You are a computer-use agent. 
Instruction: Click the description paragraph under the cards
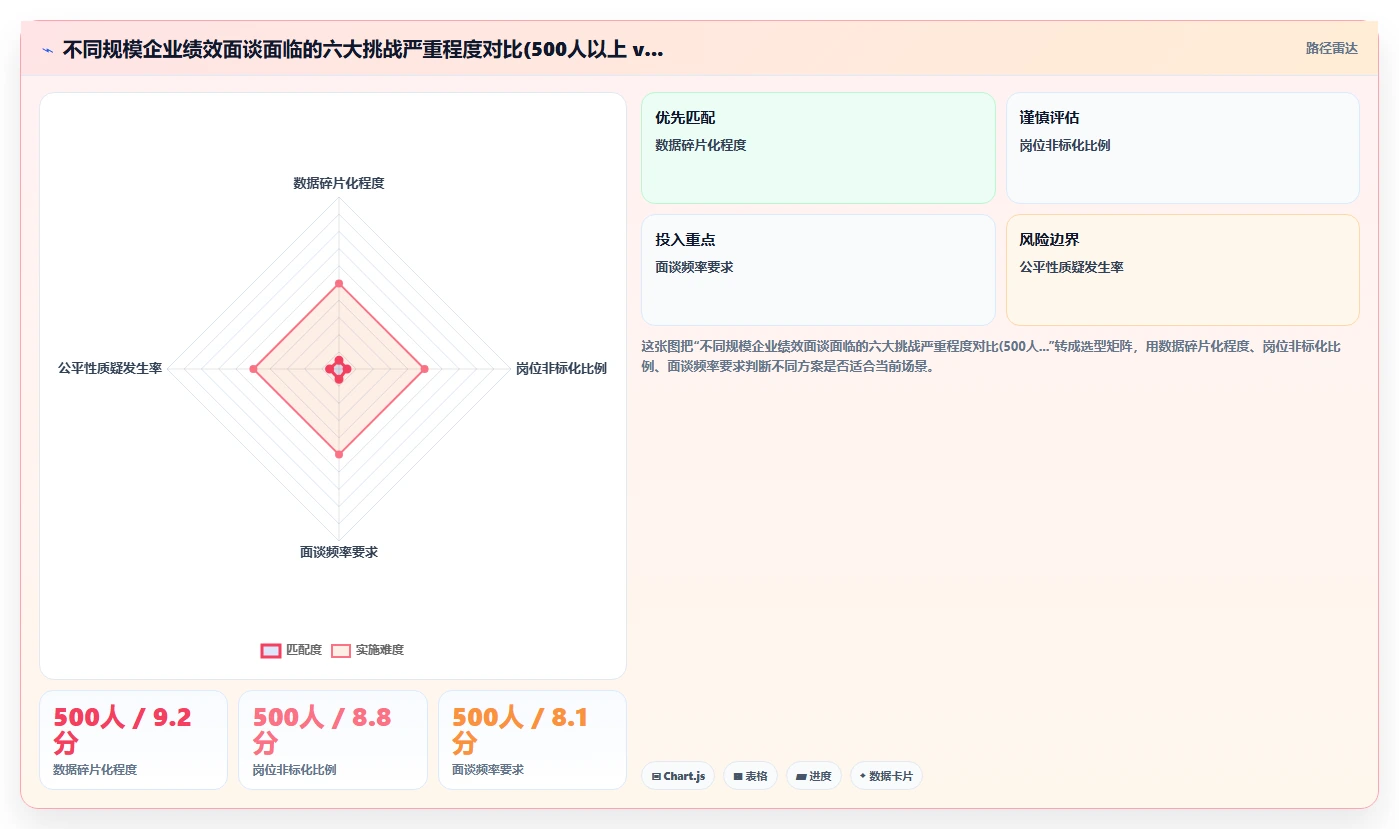coord(991,356)
